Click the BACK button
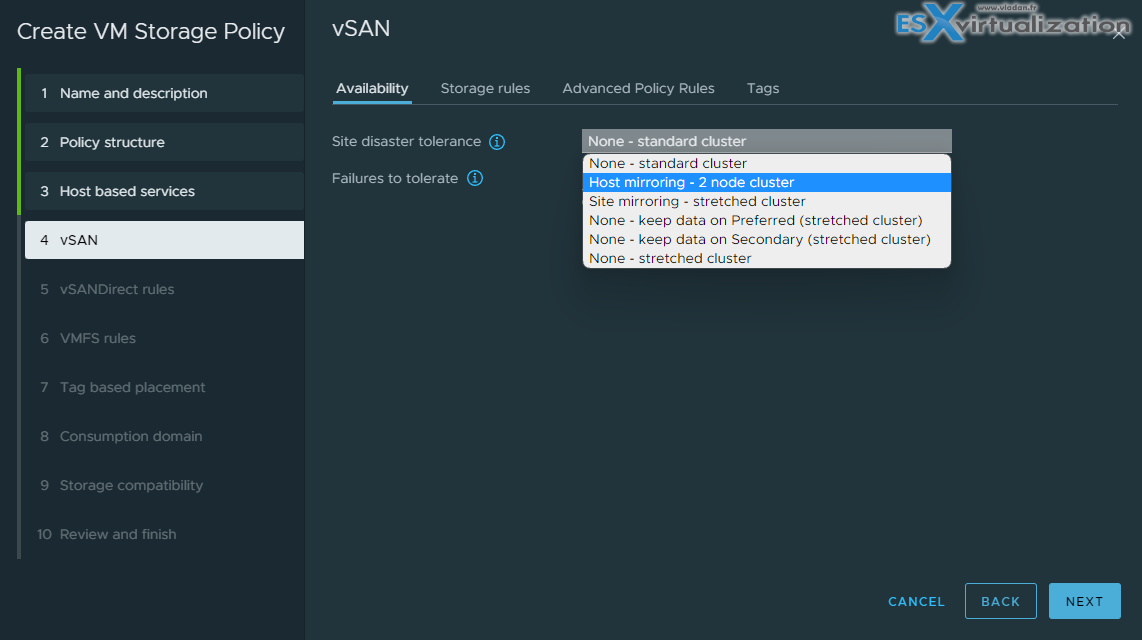 click(1000, 601)
